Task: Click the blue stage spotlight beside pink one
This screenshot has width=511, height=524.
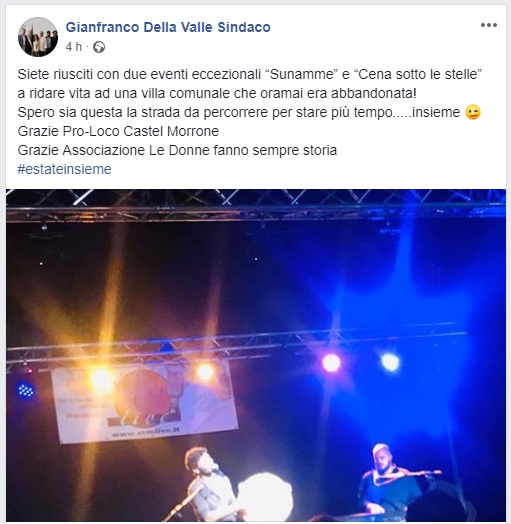Action: point(390,362)
